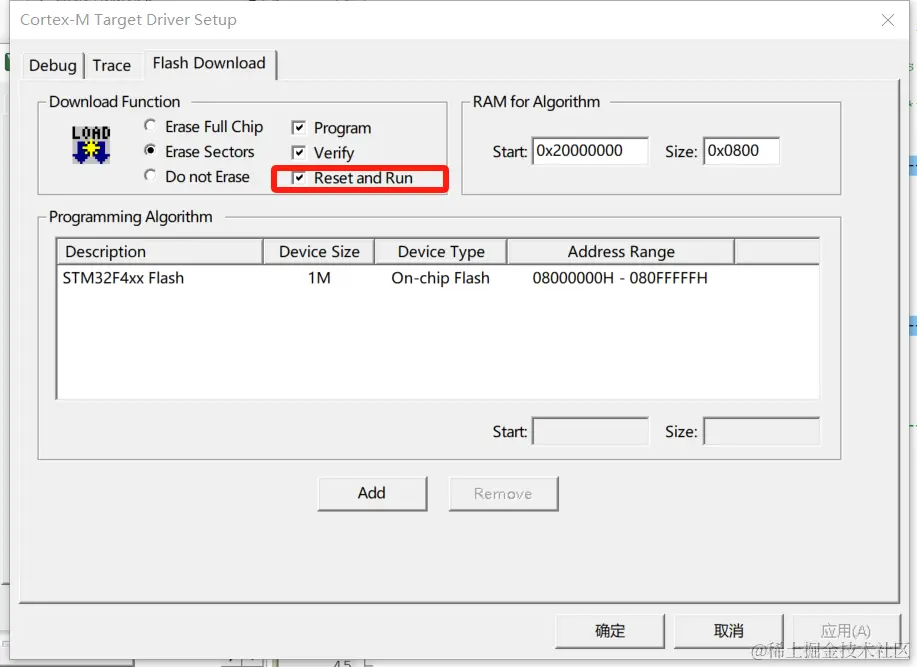
Task: Select the STM32F4xx Flash algorithm row
Action: coord(437,278)
